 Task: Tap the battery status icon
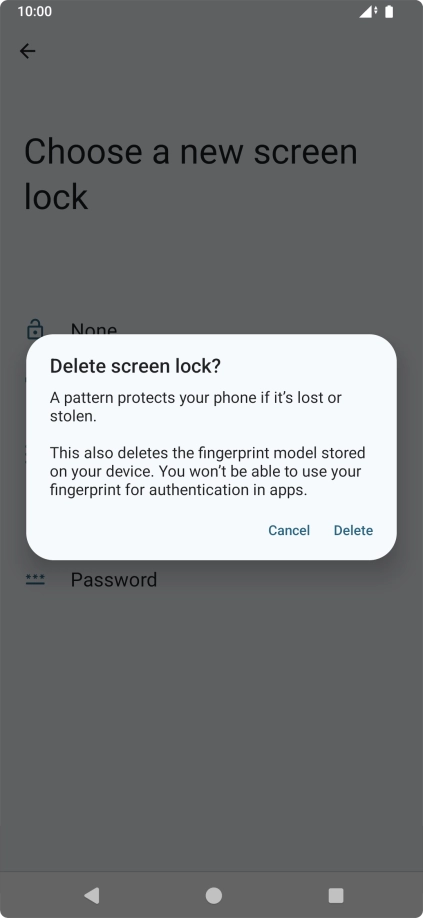(389, 11)
